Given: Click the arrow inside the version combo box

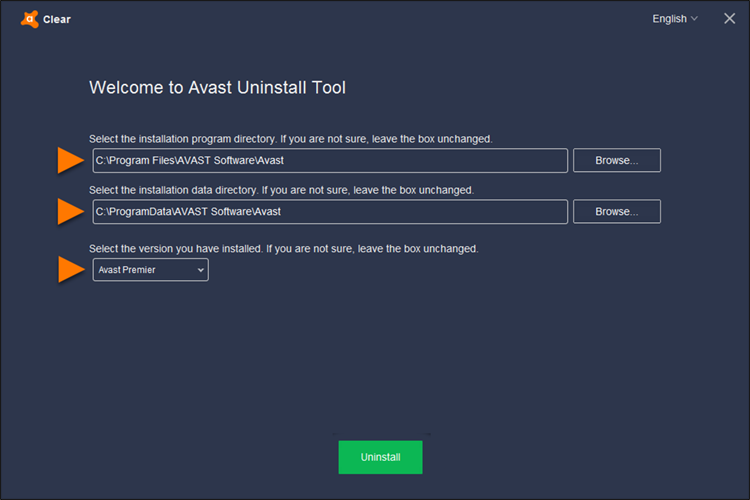Looking at the screenshot, I should 200,270.
